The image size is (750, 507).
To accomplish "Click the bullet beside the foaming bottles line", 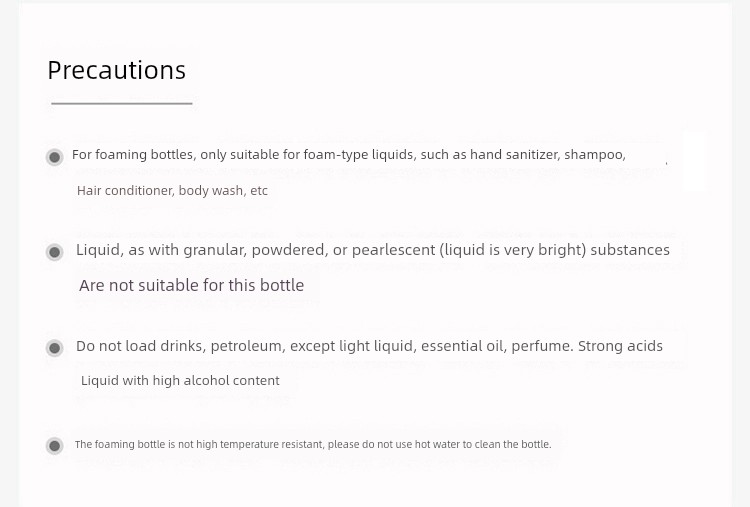I will [55, 157].
